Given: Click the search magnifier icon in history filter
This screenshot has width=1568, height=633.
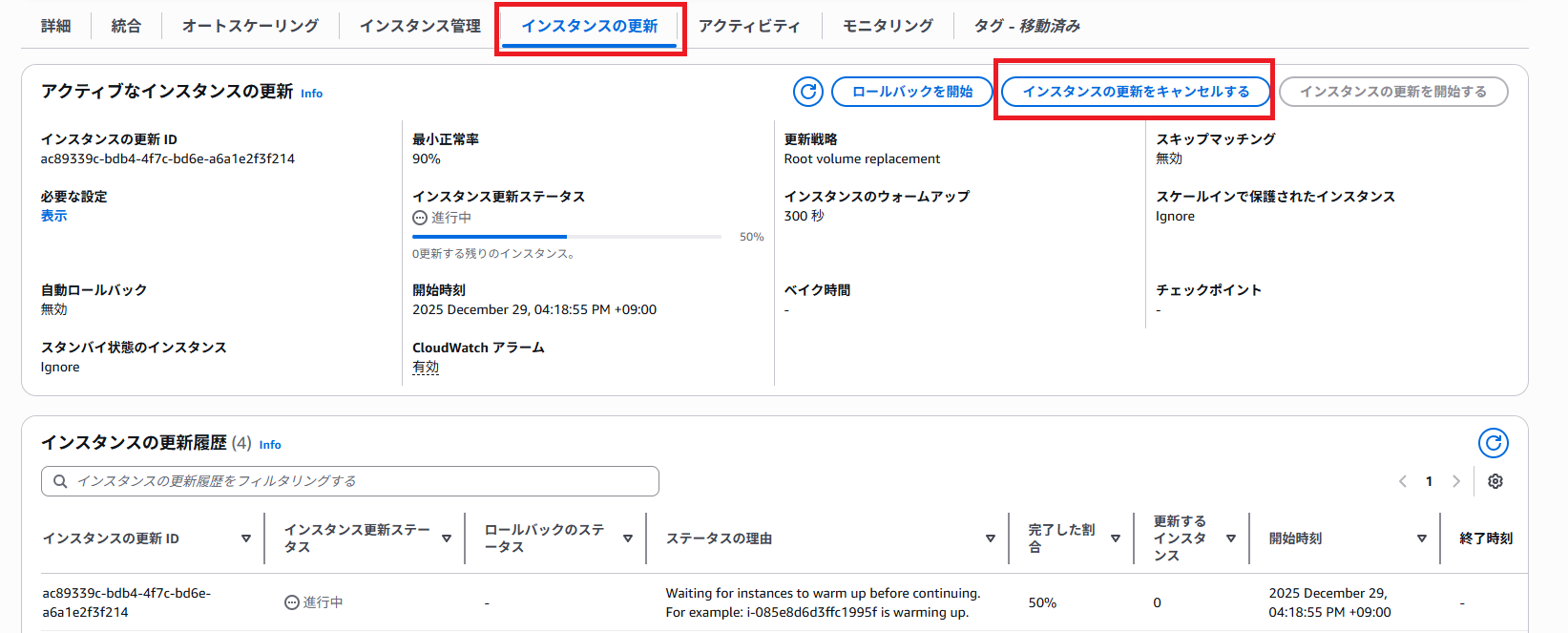Looking at the screenshot, I should point(60,481).
